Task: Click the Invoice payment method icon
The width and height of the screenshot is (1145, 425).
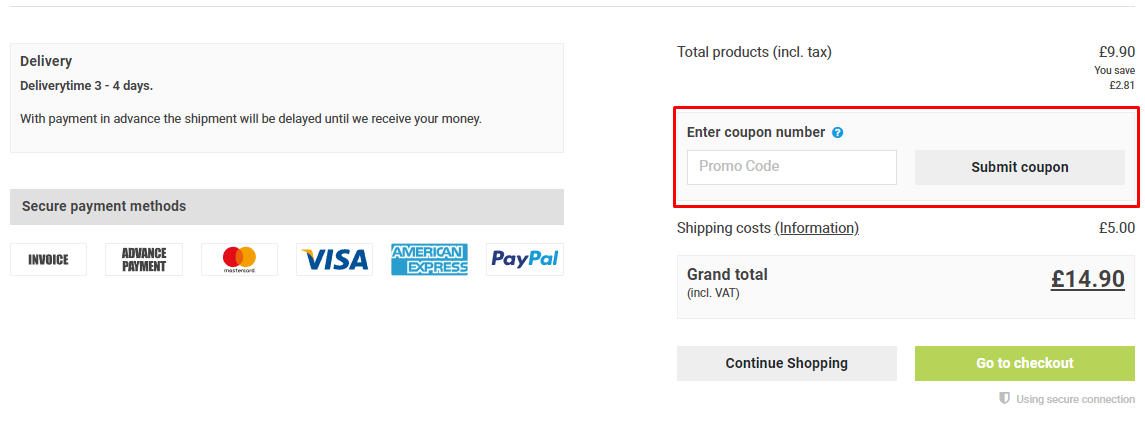Action: [48, 260]
